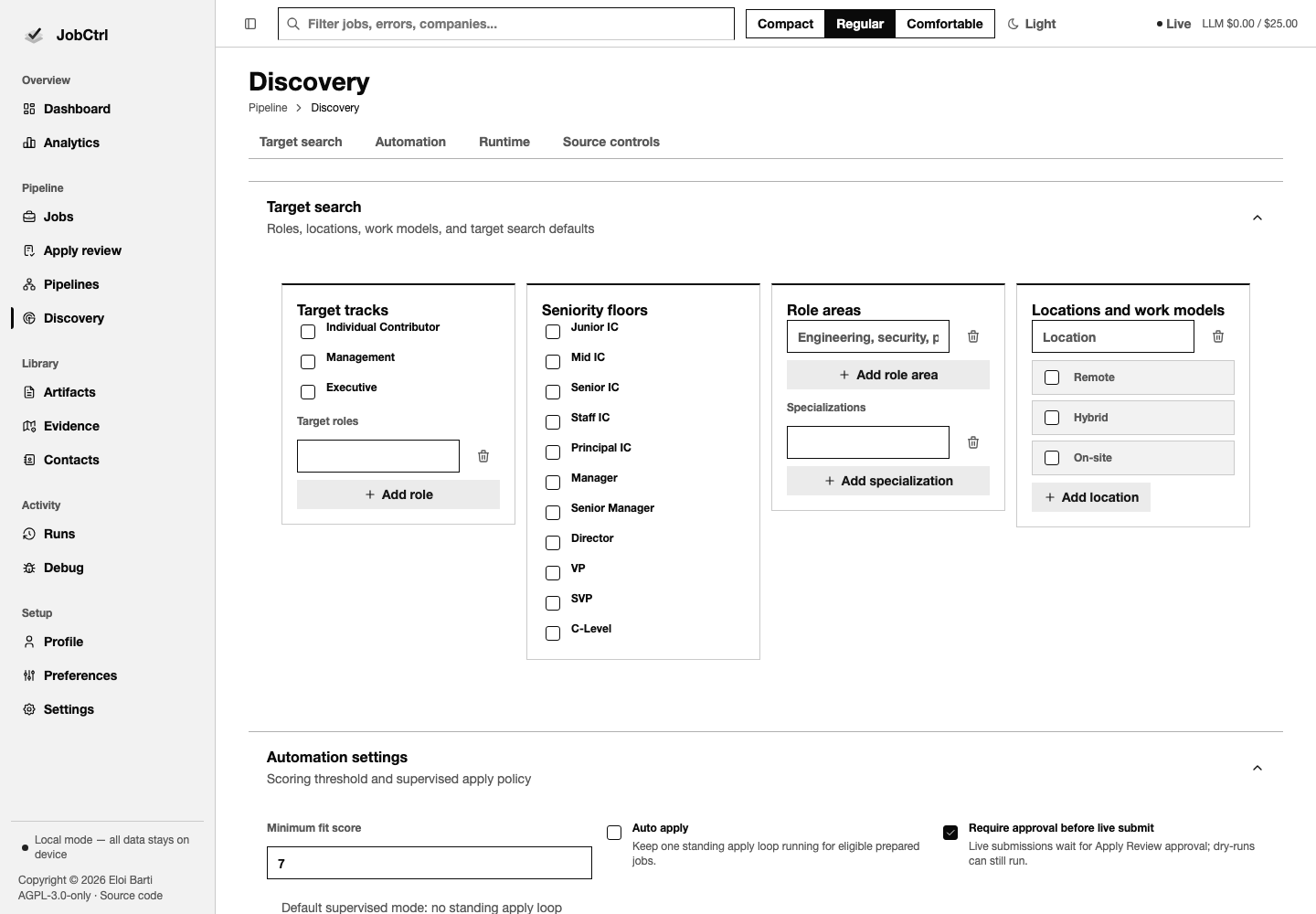Collapse the Automation settings section
This screenshot has width=1316, height=914.
[x=1258, y=768]
